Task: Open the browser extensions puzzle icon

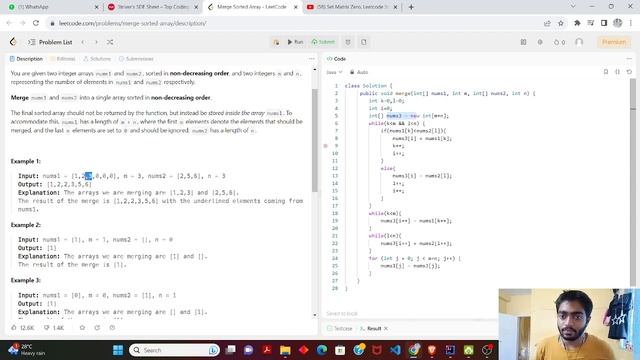Action: pos(577,23)
